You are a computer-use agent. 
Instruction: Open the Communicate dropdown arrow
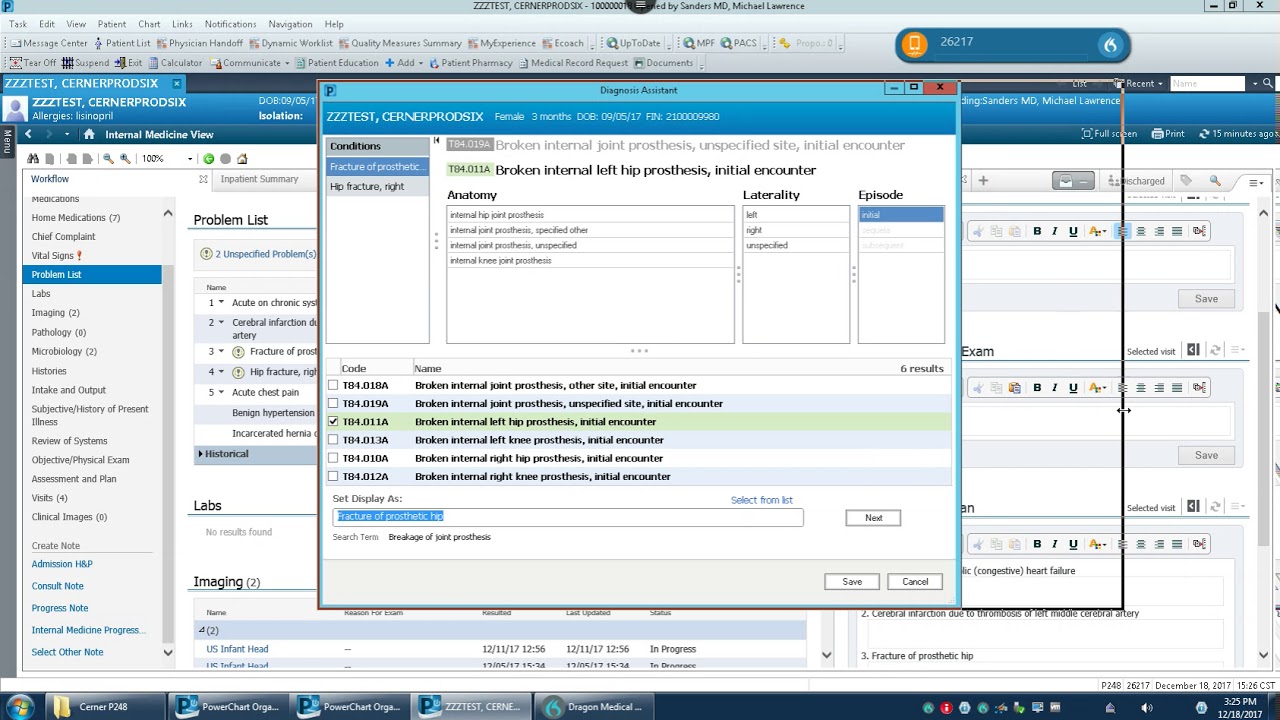[287, 63]
